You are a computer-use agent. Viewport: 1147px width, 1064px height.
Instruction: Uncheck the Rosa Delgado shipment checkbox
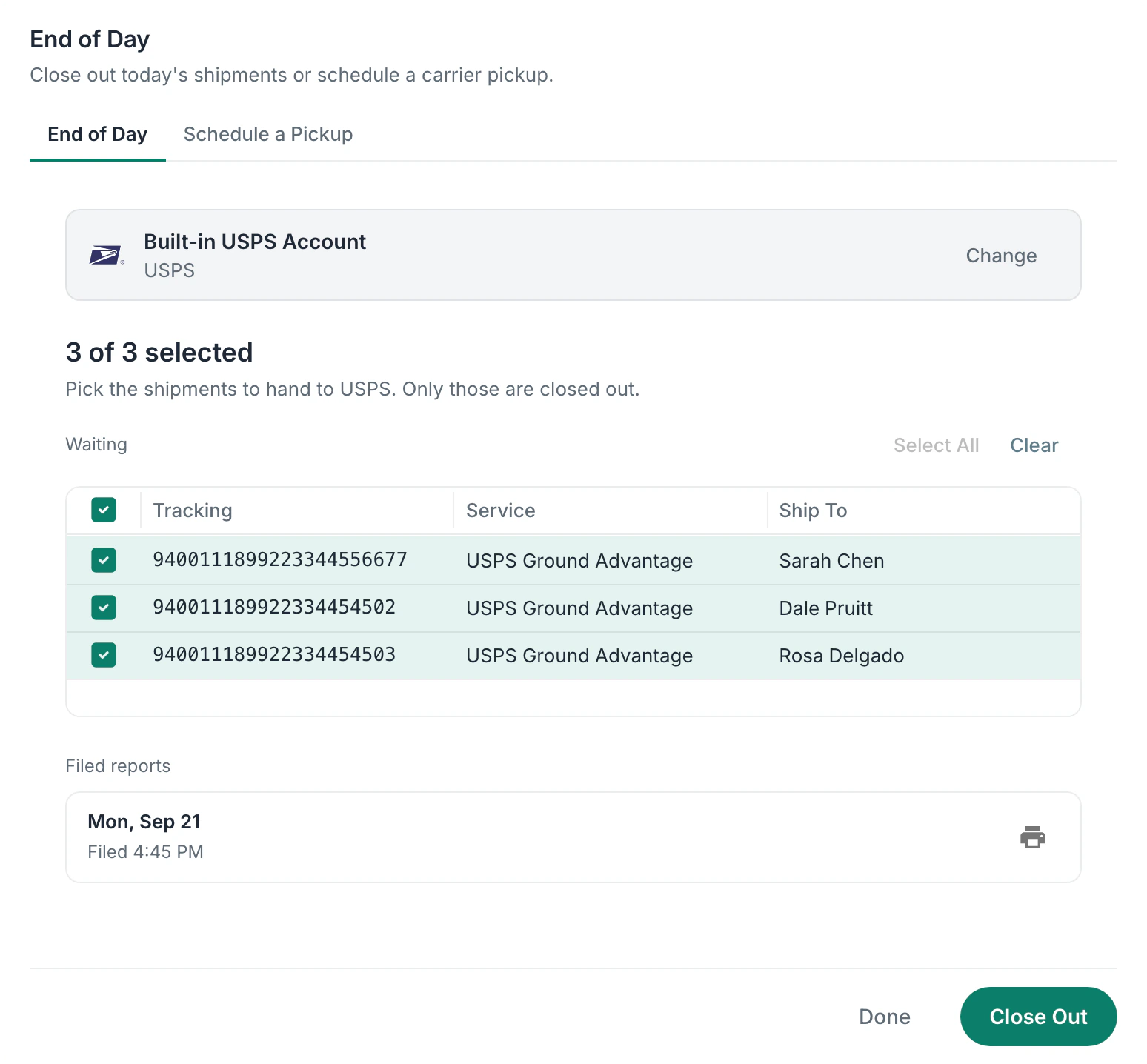(104, 655)
